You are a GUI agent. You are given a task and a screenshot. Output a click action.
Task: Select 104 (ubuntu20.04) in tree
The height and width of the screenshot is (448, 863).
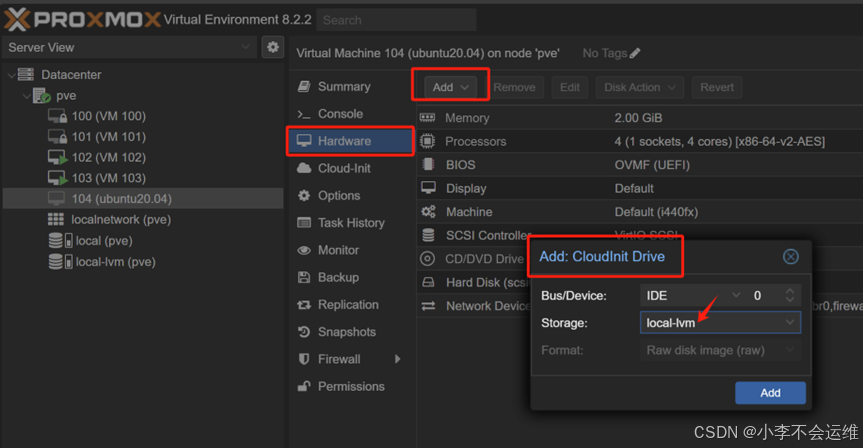pos(143,198)
